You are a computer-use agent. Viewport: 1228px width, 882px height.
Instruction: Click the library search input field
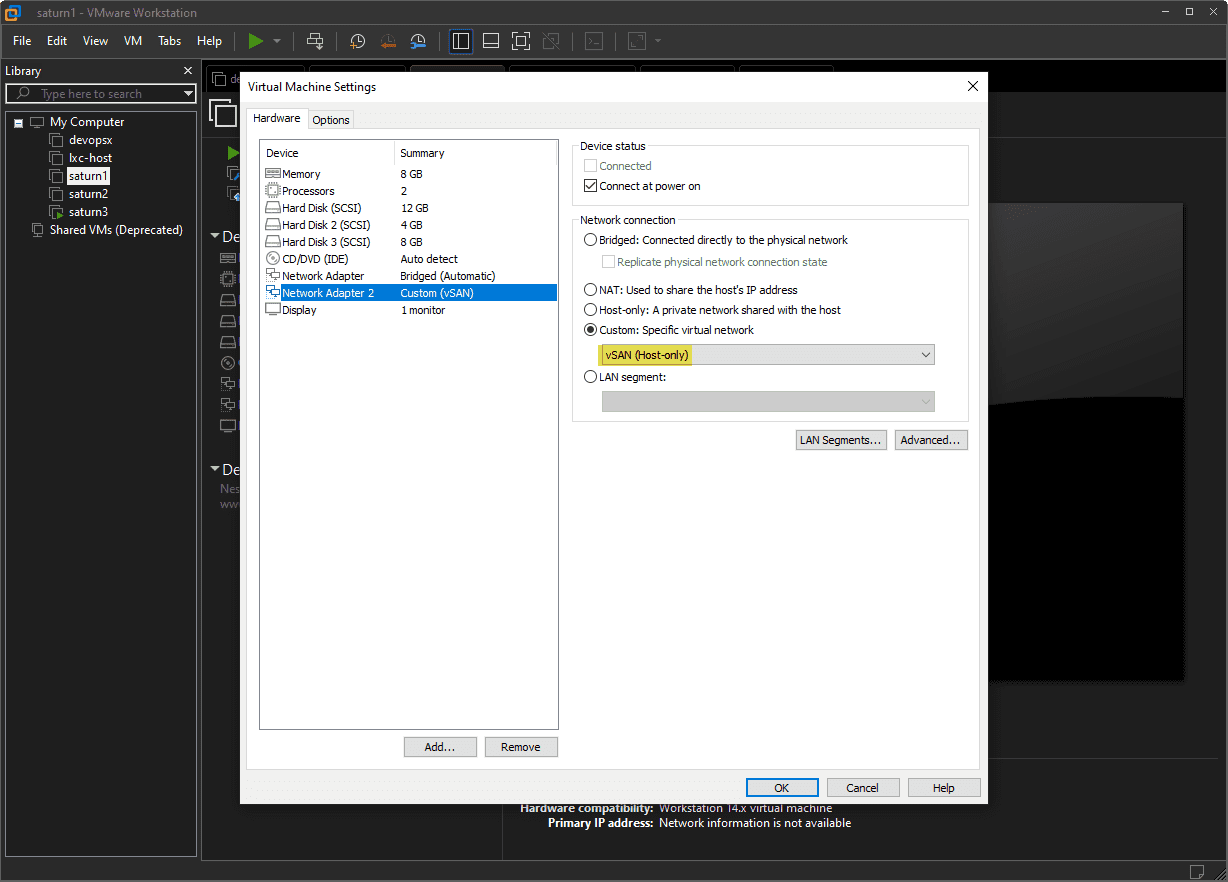click(100, 94)
